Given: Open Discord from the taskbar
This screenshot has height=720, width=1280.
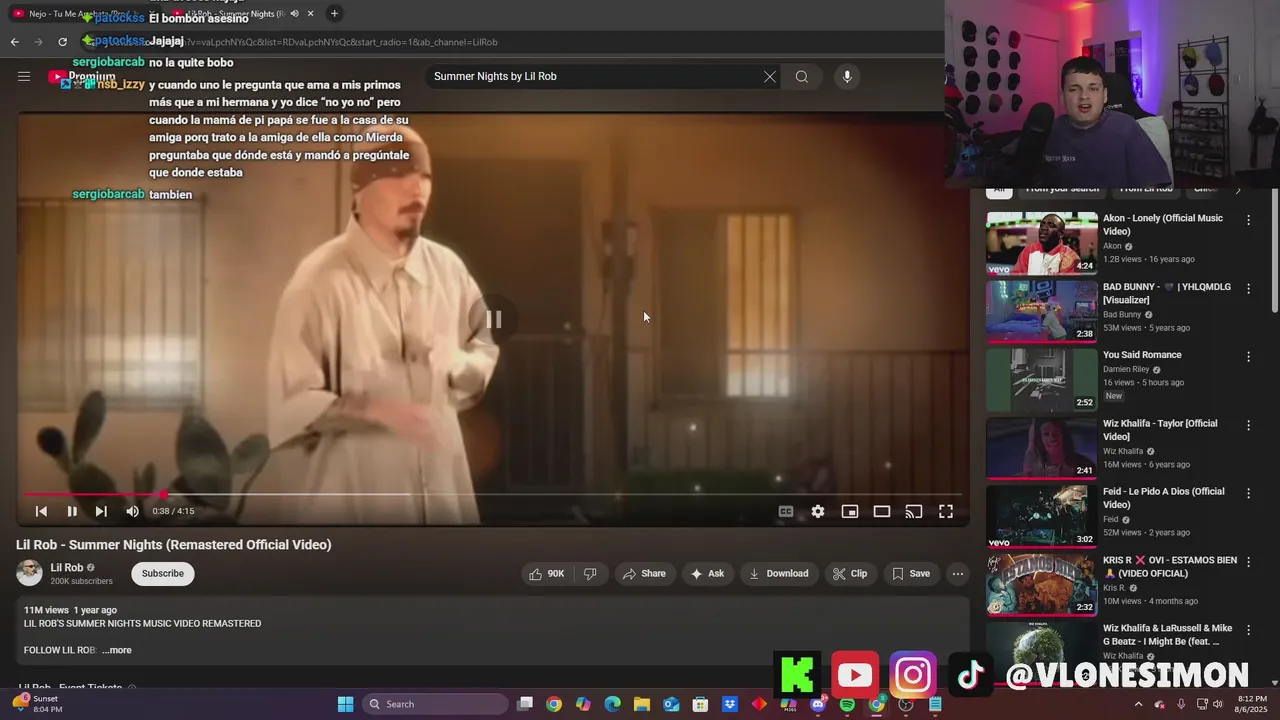Looking at the screenshot, I should click(x=818, y=704).
